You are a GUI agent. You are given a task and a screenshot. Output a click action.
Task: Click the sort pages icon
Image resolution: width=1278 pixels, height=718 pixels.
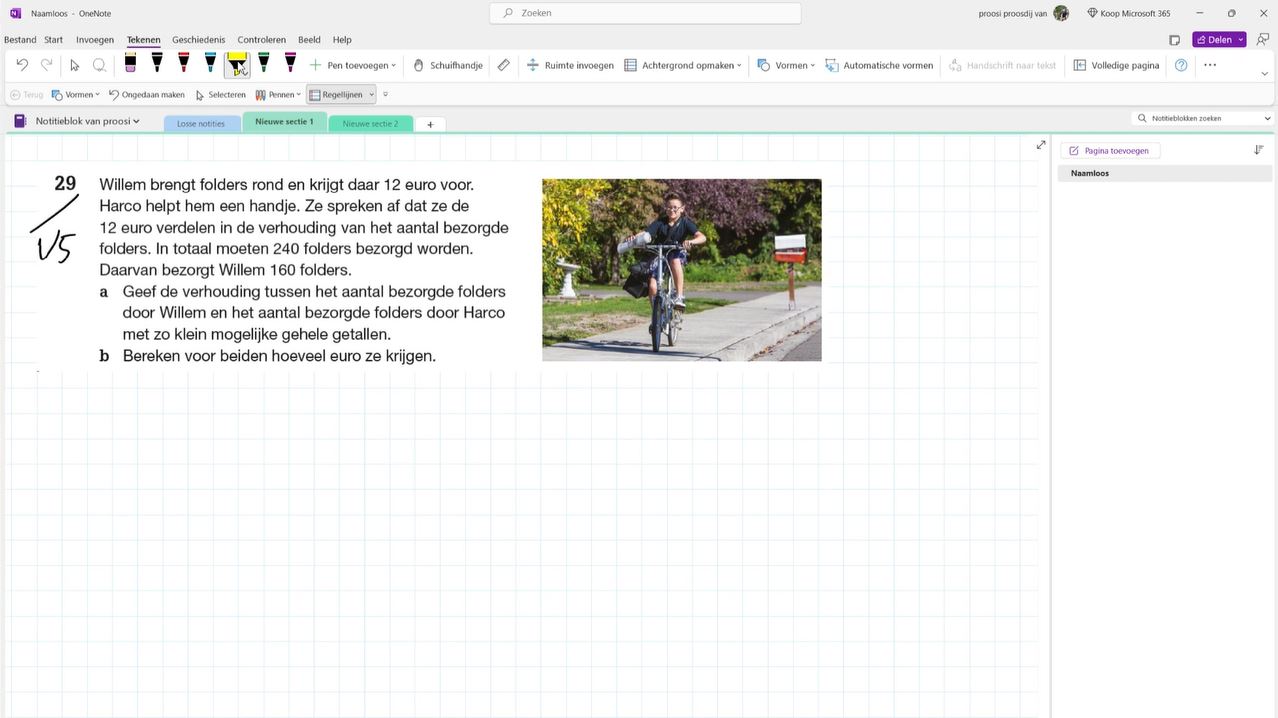pos(1258,150)
